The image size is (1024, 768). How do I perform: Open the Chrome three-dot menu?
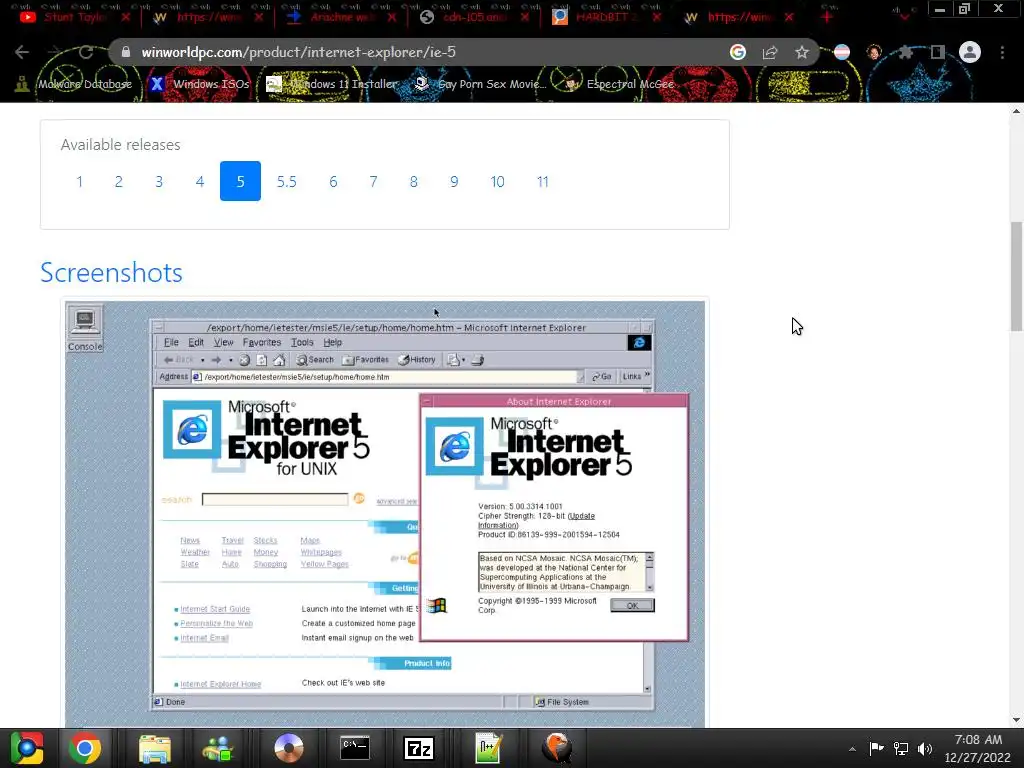point(1002,52)
